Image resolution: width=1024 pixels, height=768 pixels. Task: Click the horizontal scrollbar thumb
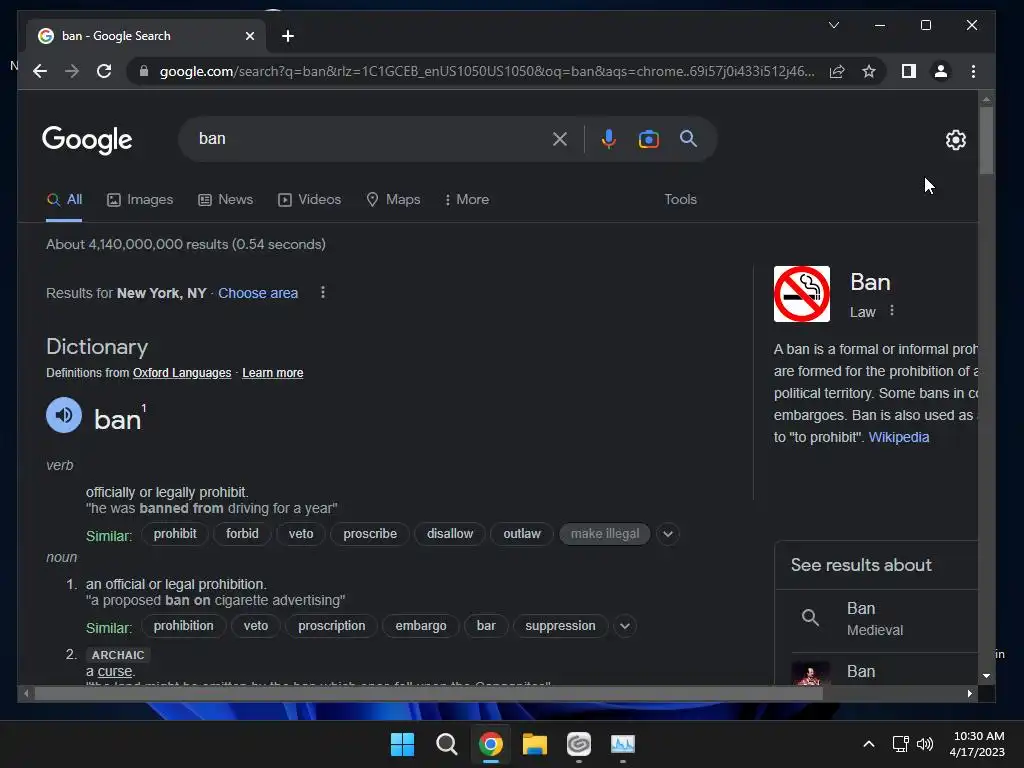pyautogui.click(x=428, y=694)
